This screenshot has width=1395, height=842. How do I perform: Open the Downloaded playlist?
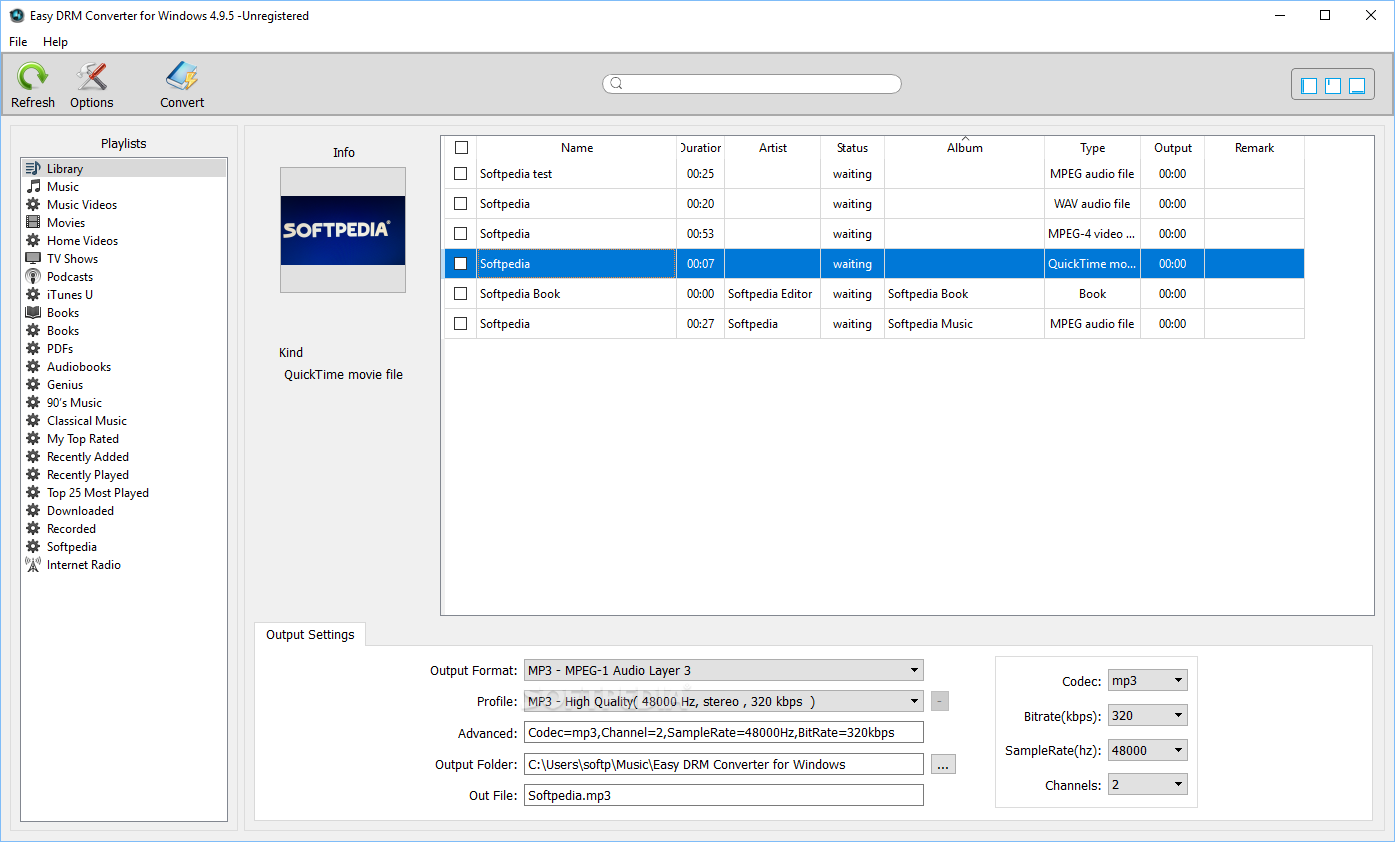(x=80, y=511)
